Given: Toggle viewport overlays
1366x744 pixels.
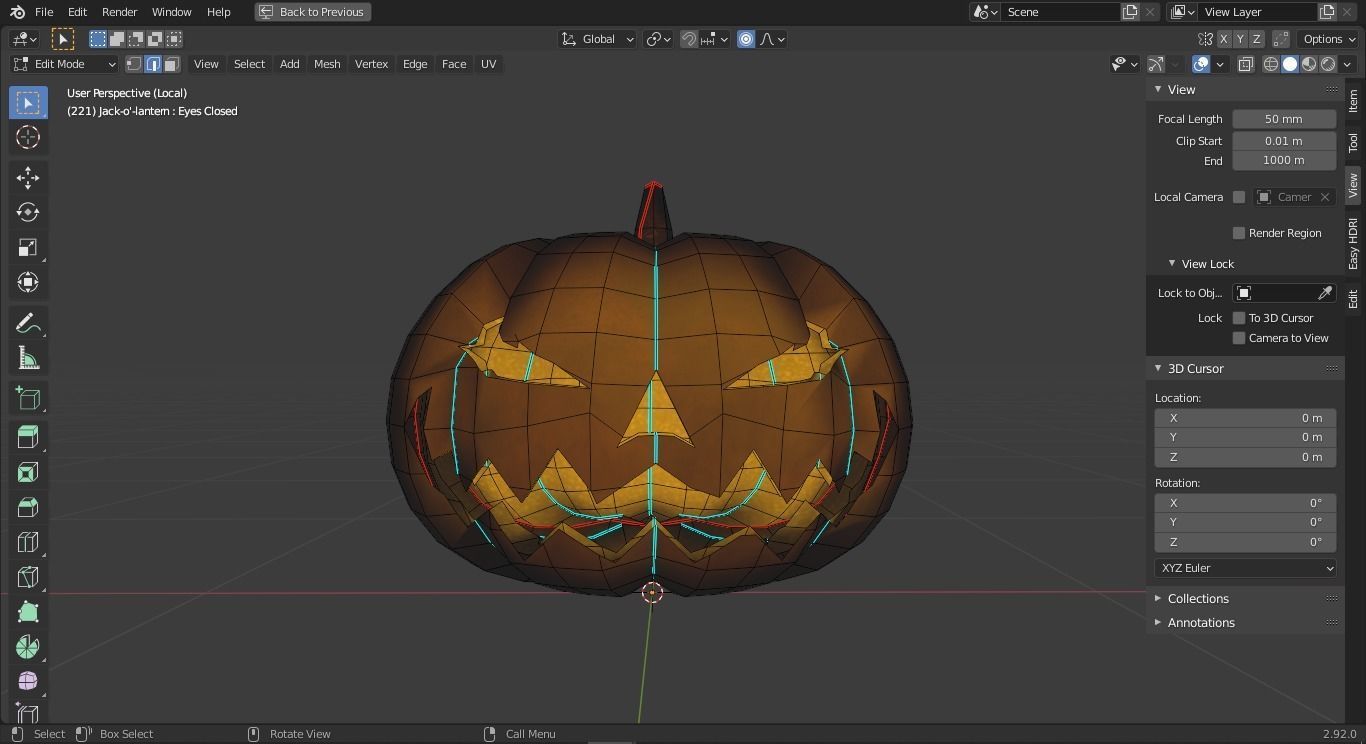Looking at the screenshot, I should [x=1201, y=64].
